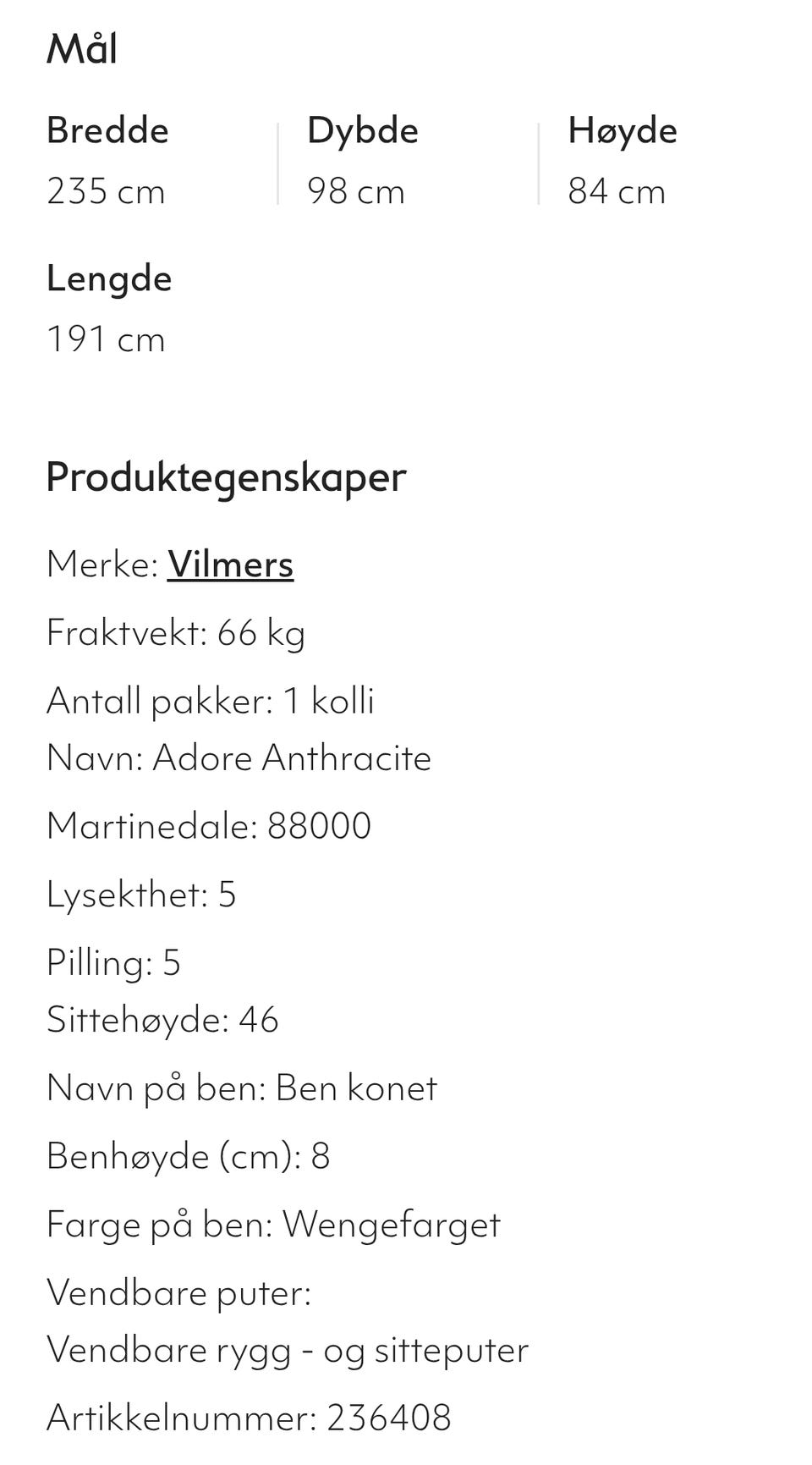The width and height of the screenshot is (812, 1465).
Task: Open the Vilmers brand link
Action: (x=230, y=565)
